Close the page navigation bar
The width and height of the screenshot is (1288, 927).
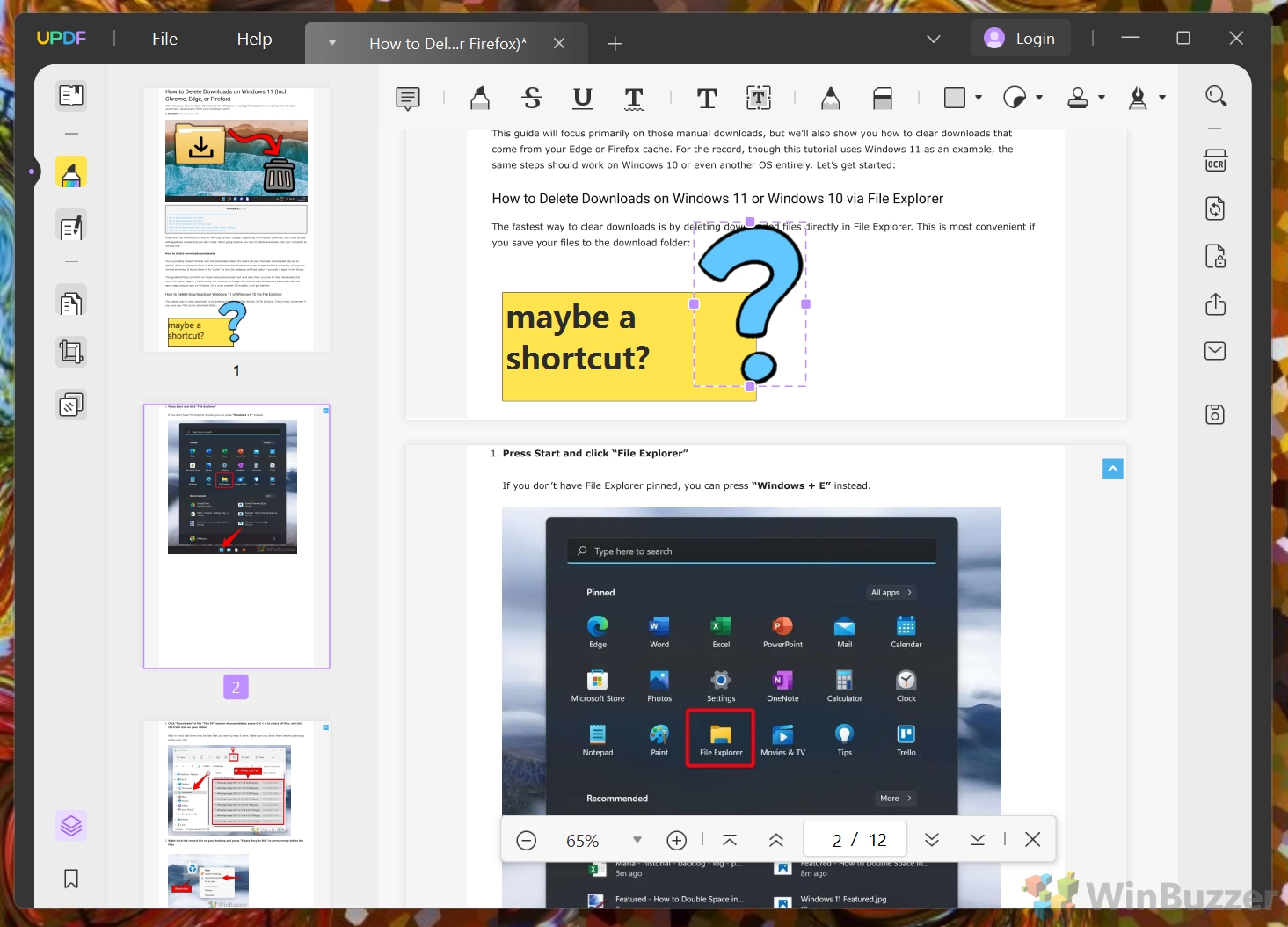[1033, 840]
